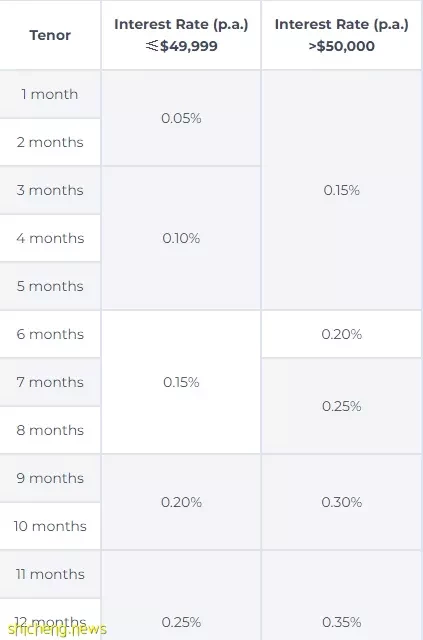The width and height of the screenshot is (423, 640).
Task: Choose the 8 months tenor cell
Action: (50, 430)
